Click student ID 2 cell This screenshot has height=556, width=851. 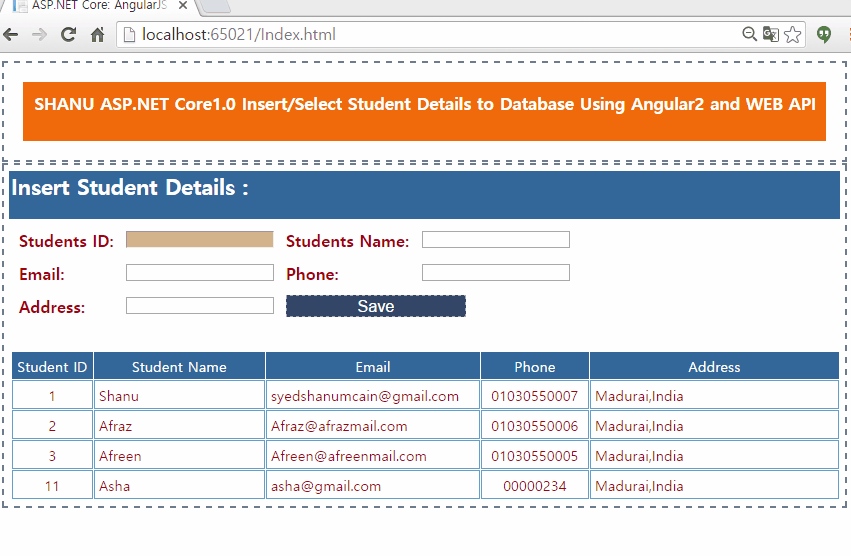[x=52, y=426]
